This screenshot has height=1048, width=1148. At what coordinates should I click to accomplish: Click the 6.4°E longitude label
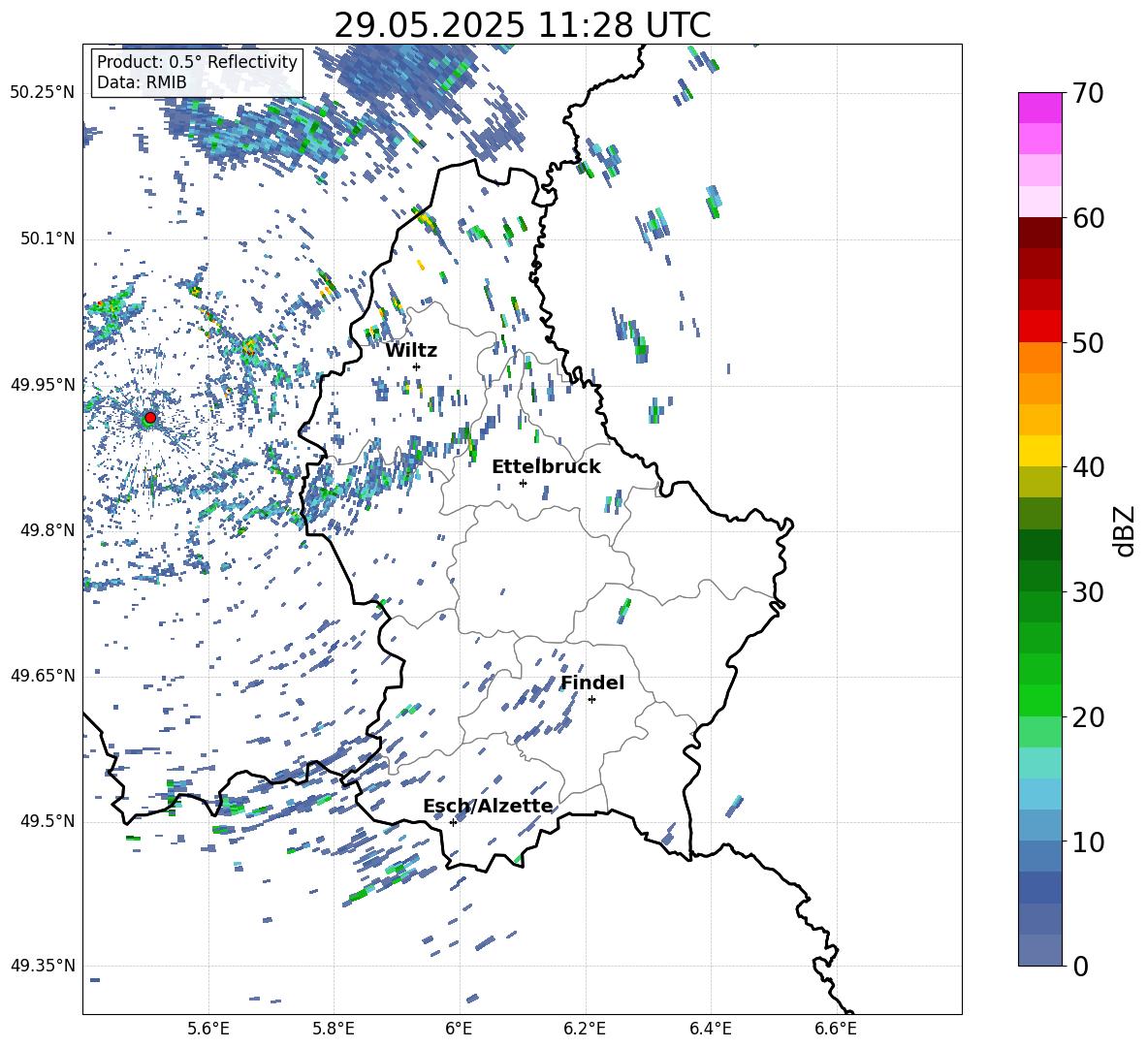click(710, 1030)
